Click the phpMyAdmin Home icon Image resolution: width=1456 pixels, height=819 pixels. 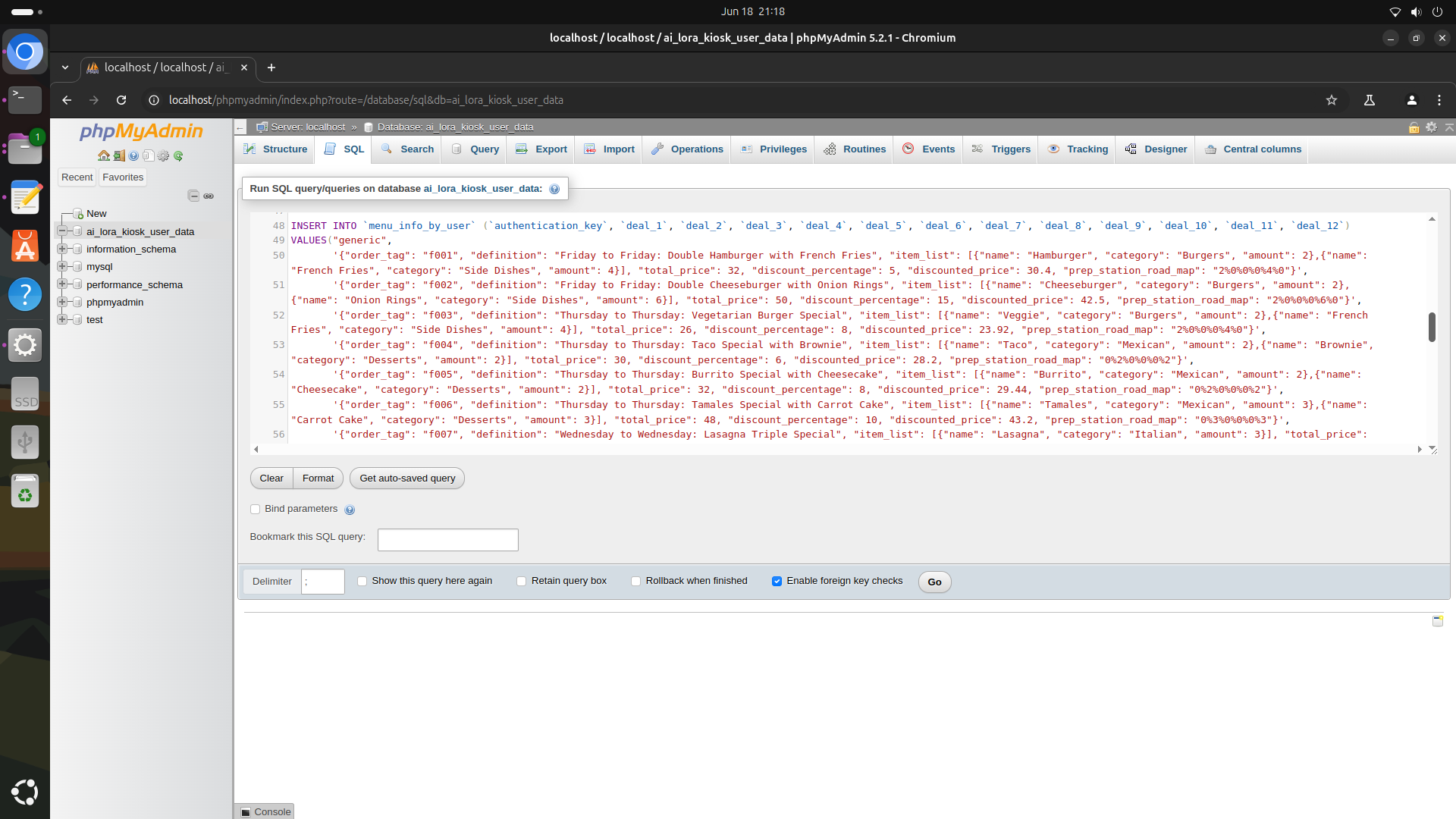(x=104, y=155)
